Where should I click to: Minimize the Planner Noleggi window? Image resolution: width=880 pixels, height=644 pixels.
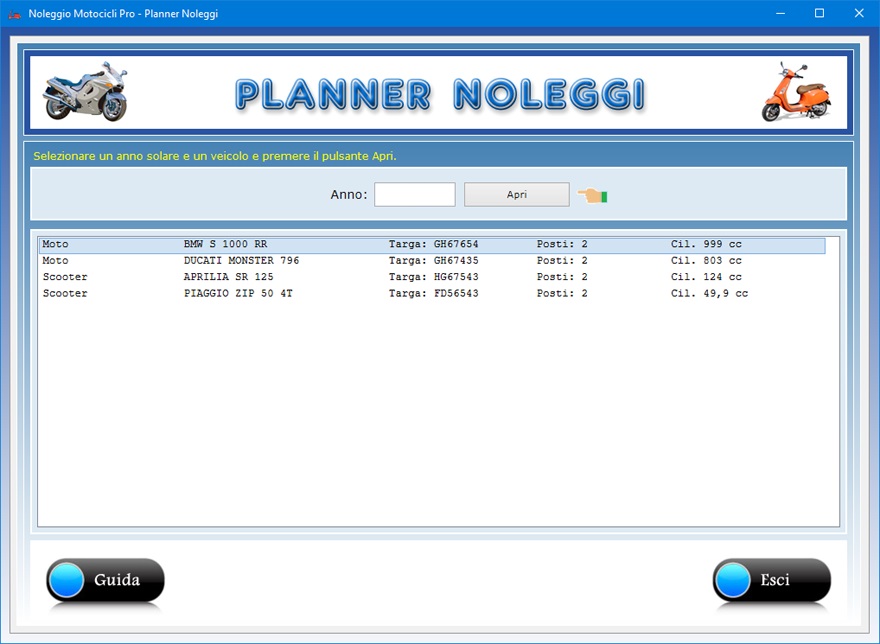780,13
